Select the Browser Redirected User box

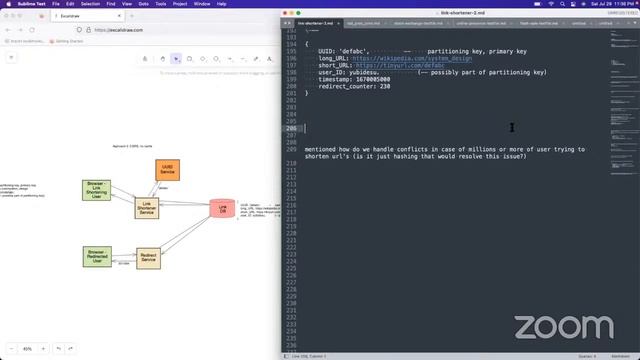(97, 257)
